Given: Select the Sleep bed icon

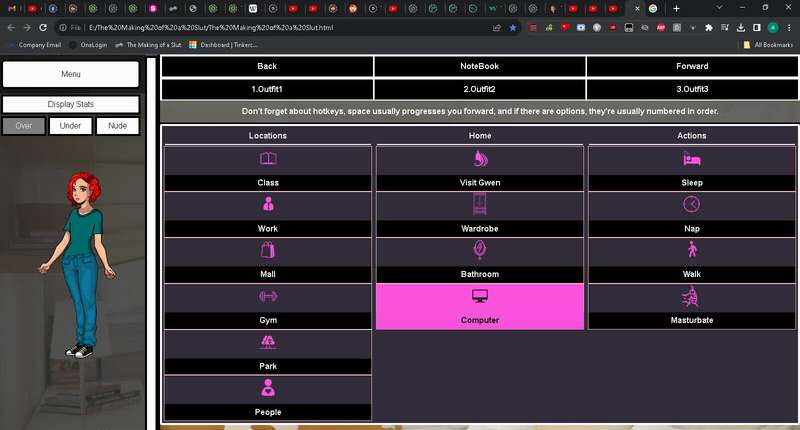Looking at the screenshot, I should click(692, 160).
